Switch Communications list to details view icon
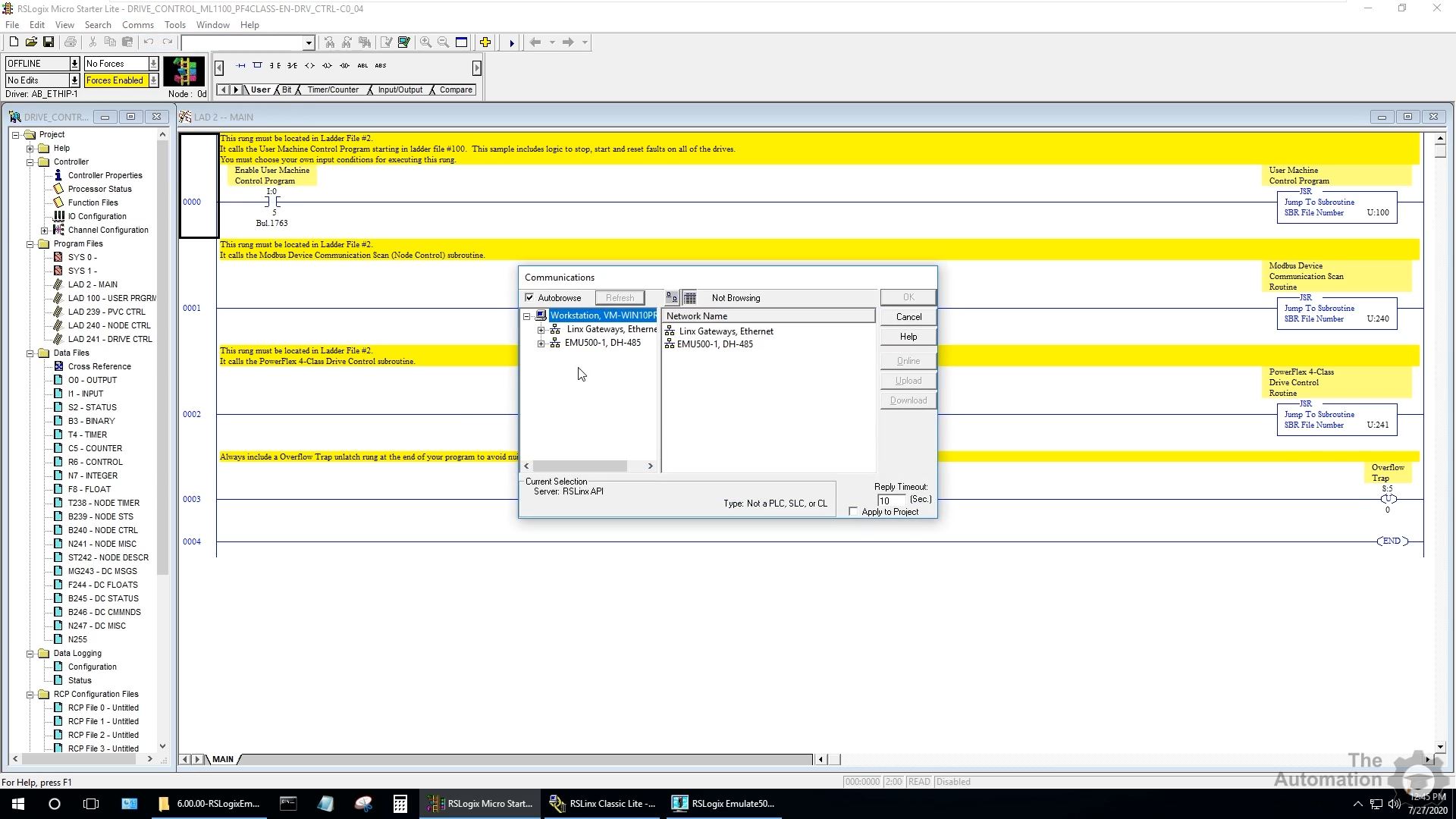 click(x=690, y=298)
